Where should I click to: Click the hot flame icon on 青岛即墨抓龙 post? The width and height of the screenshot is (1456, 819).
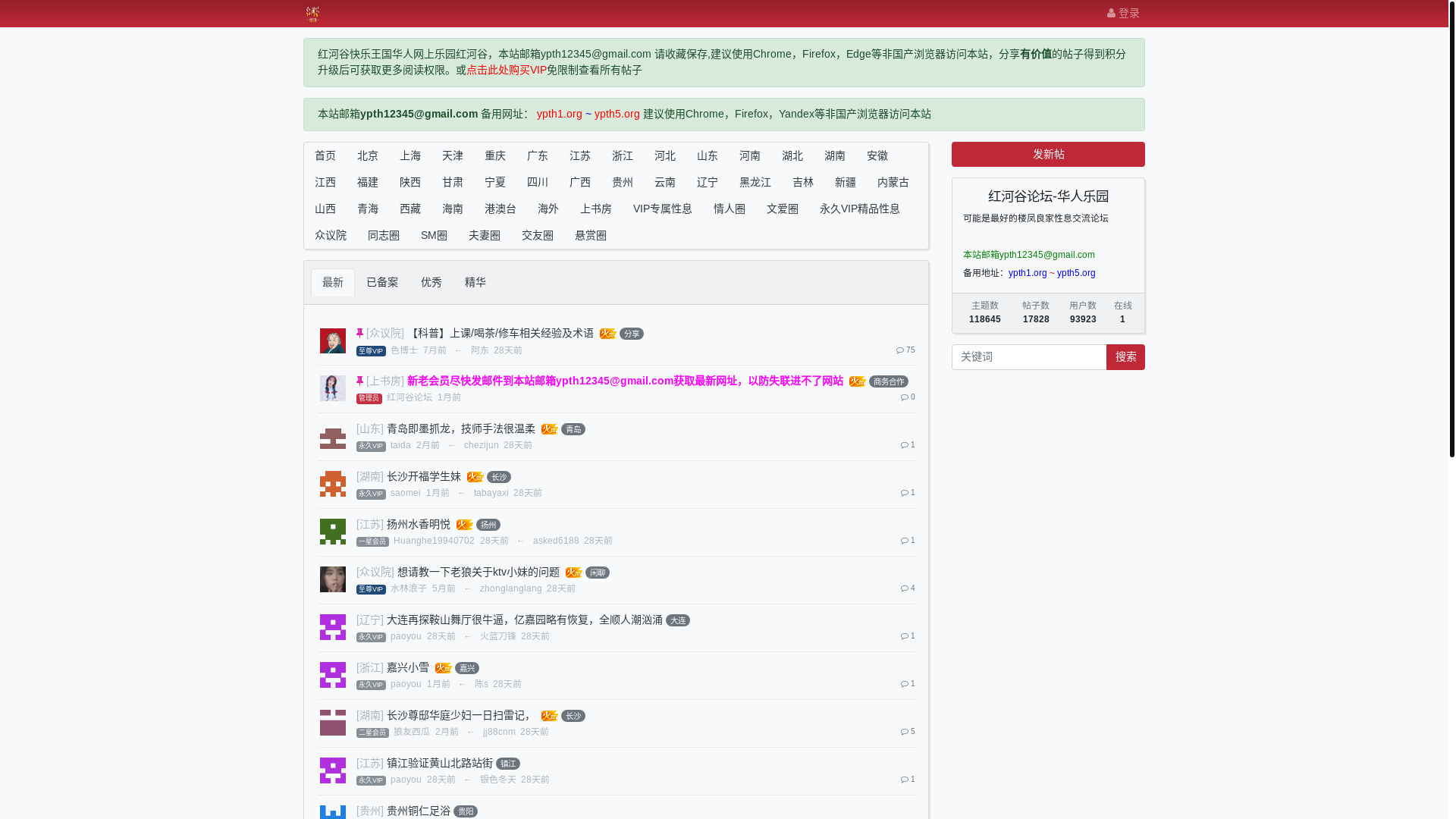click(549, 429)
